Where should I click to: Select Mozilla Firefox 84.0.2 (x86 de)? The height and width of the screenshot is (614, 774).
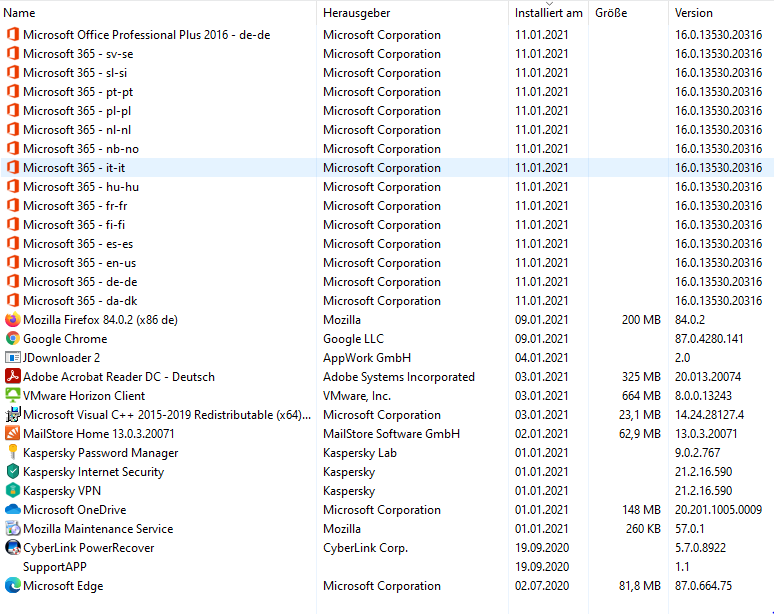[100, 320]
